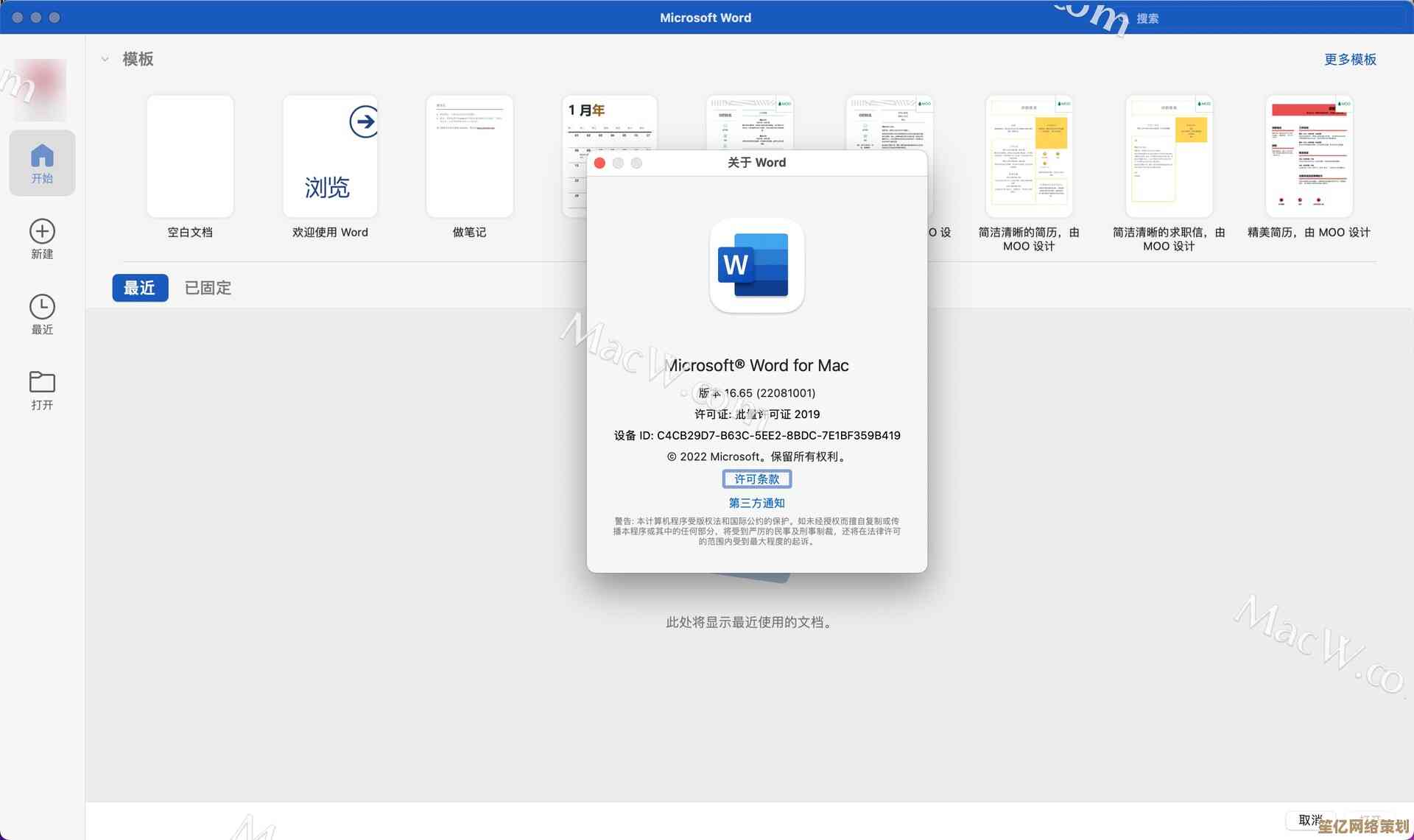
Task: Close the About Word dialog
Action: [x=599, y=163]
